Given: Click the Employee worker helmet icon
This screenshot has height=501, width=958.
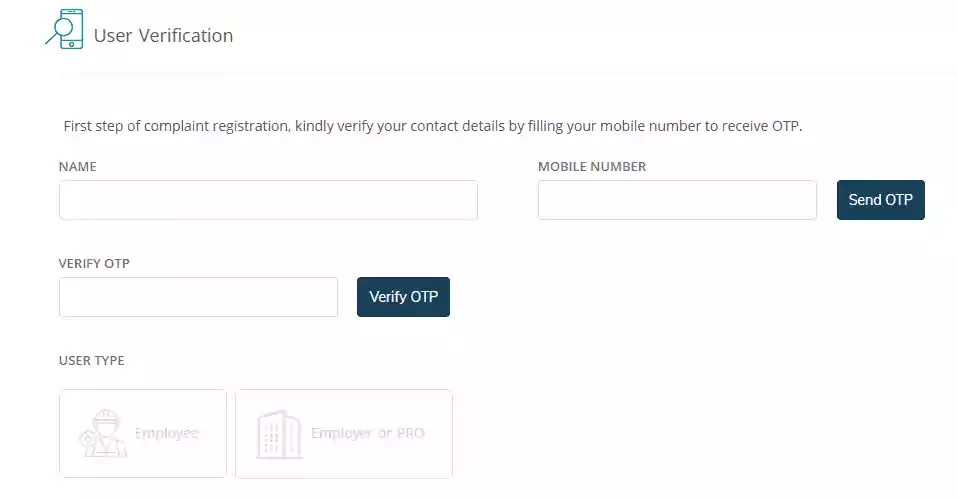Looking at the screenshot, I should [x=103, y=433].
